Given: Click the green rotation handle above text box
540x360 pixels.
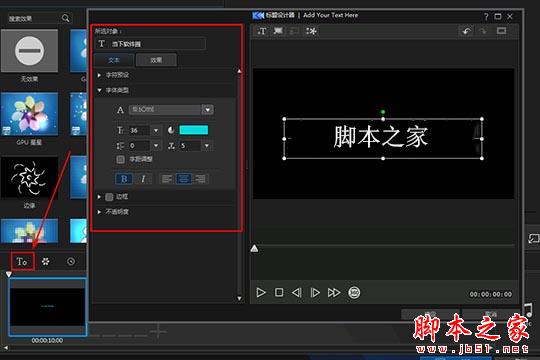Looking at the screenshot, I should 383,112.
